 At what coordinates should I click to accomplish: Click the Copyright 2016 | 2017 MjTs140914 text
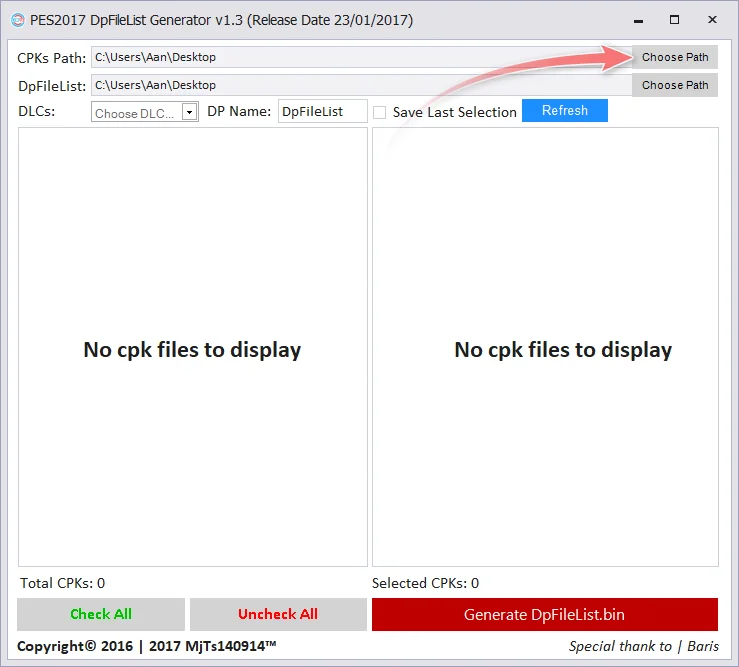[x=147, y=646]
